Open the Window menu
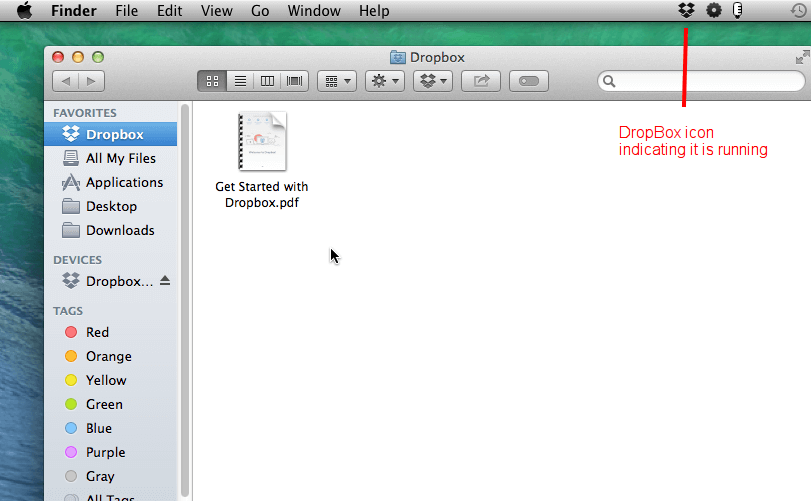This screenshot has width=811, height=501. (314, 11)
